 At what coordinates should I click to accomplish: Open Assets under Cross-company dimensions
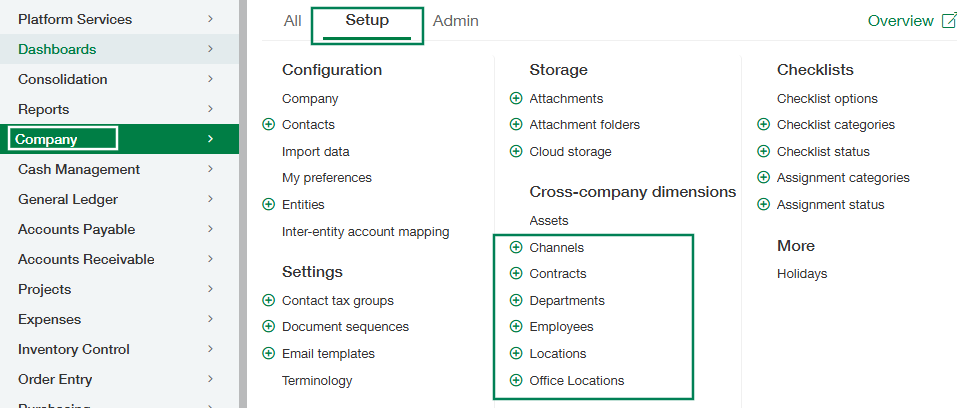(x=549, y=220)
